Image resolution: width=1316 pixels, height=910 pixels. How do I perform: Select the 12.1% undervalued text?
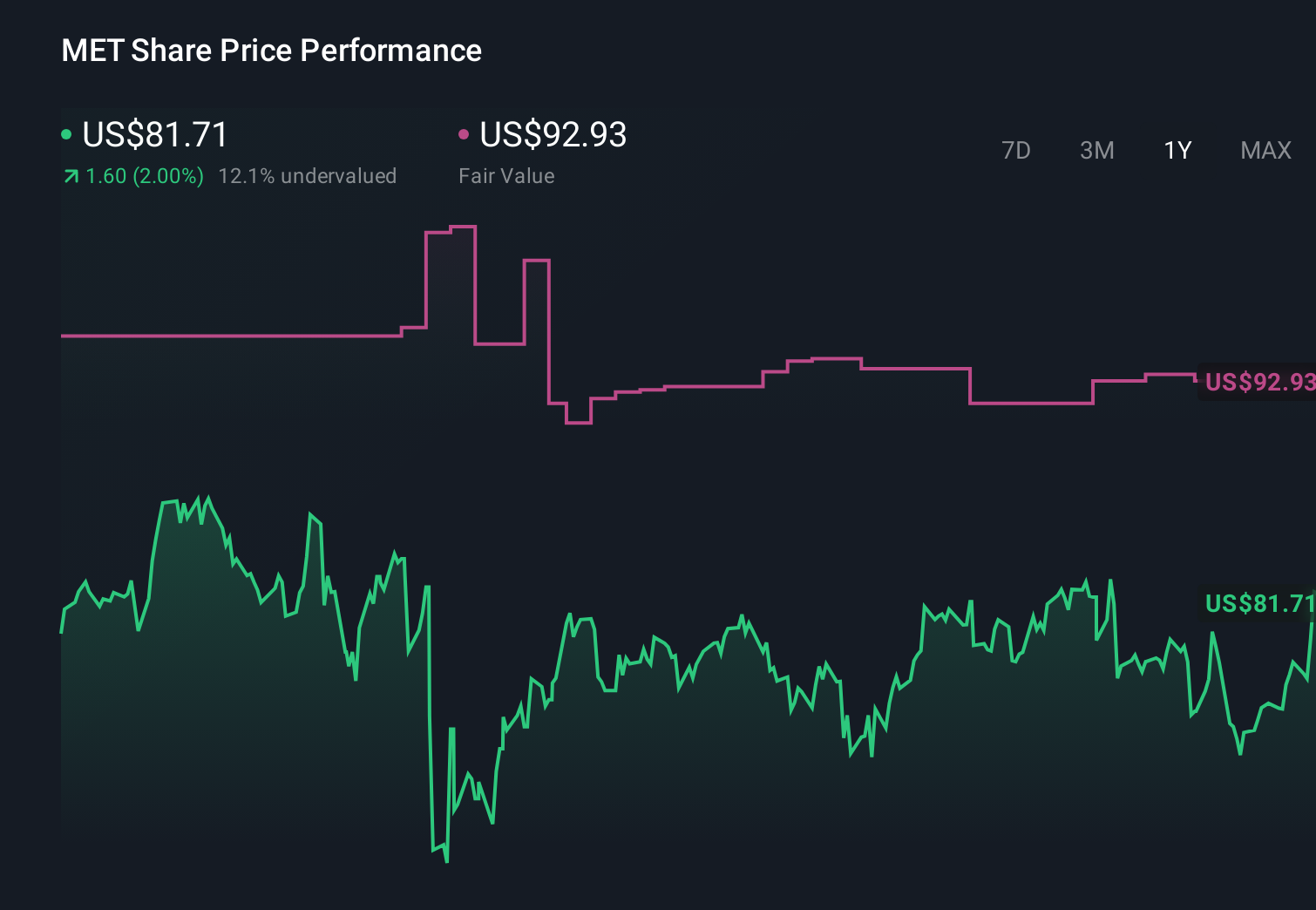click(x=309, y=175)
